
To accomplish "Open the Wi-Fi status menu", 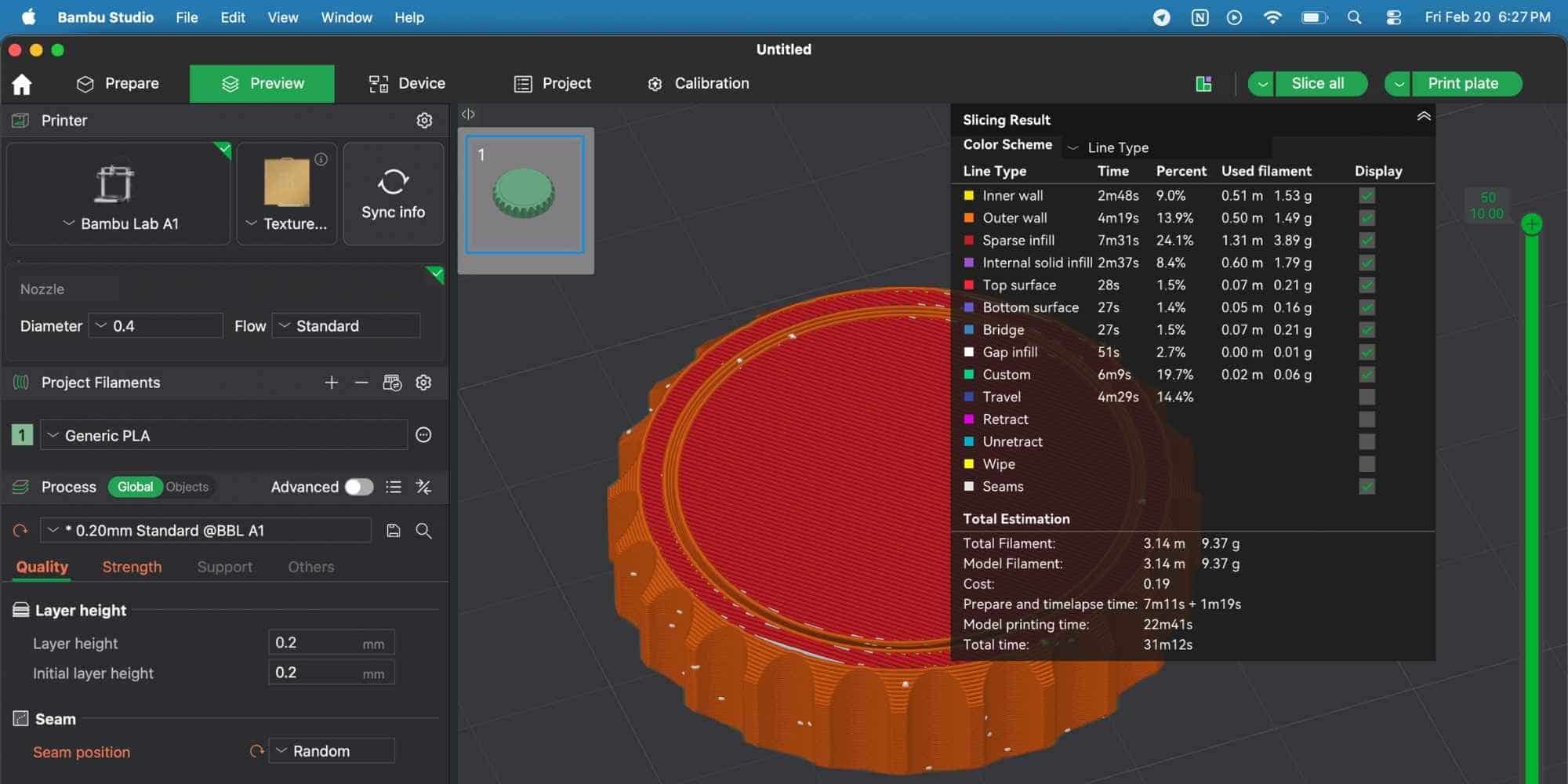I will [1272, 17].
